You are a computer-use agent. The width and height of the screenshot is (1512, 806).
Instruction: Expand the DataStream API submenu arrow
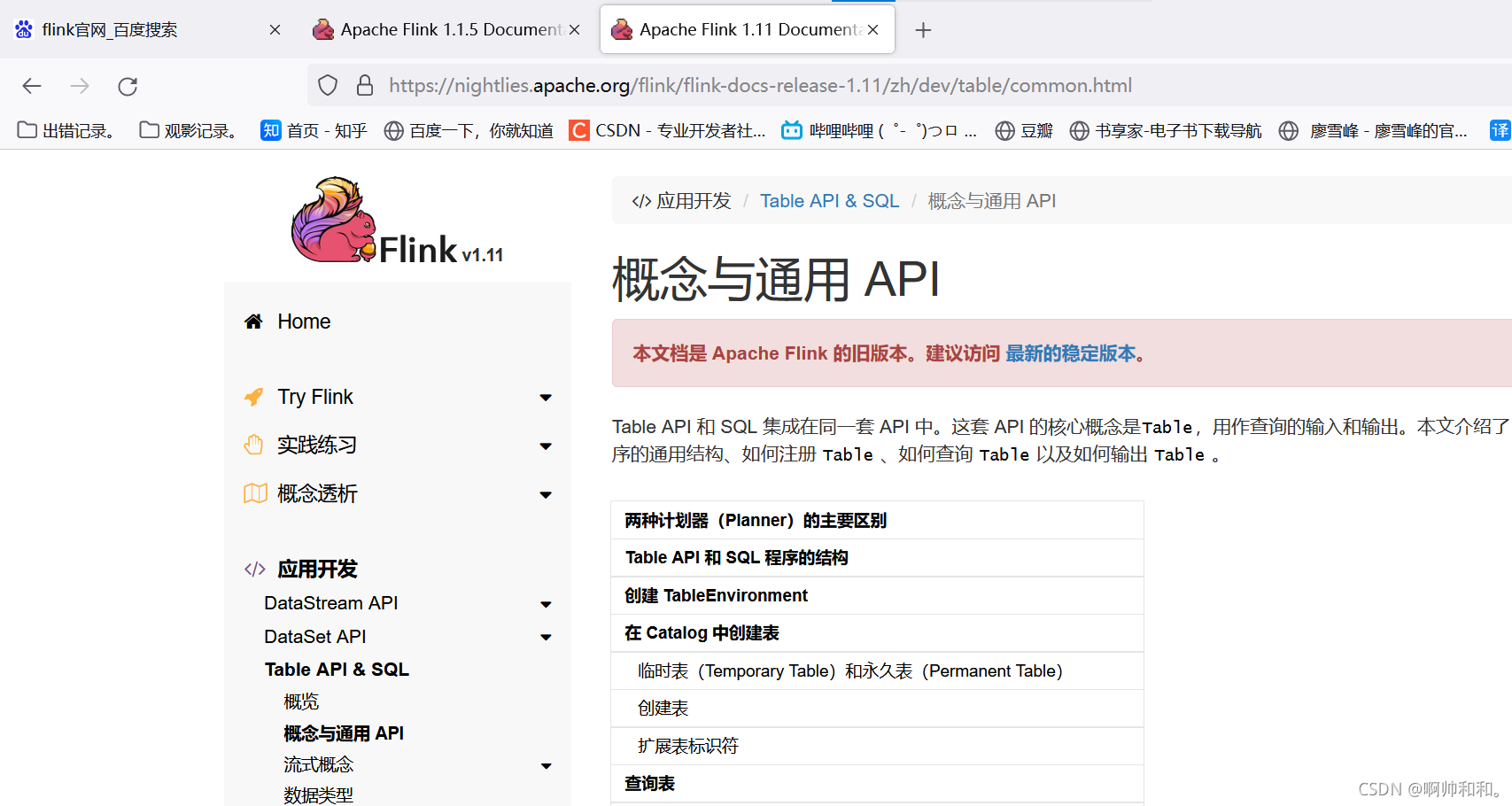[x=546, y=604]
